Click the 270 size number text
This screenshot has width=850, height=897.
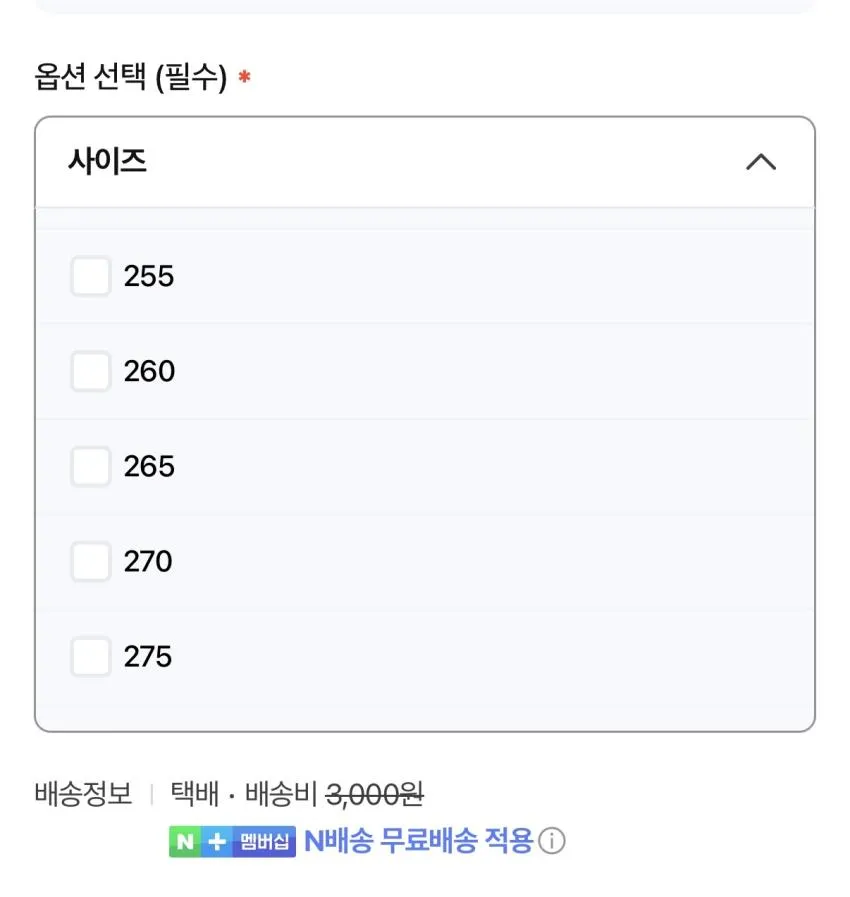pos(148,561)
